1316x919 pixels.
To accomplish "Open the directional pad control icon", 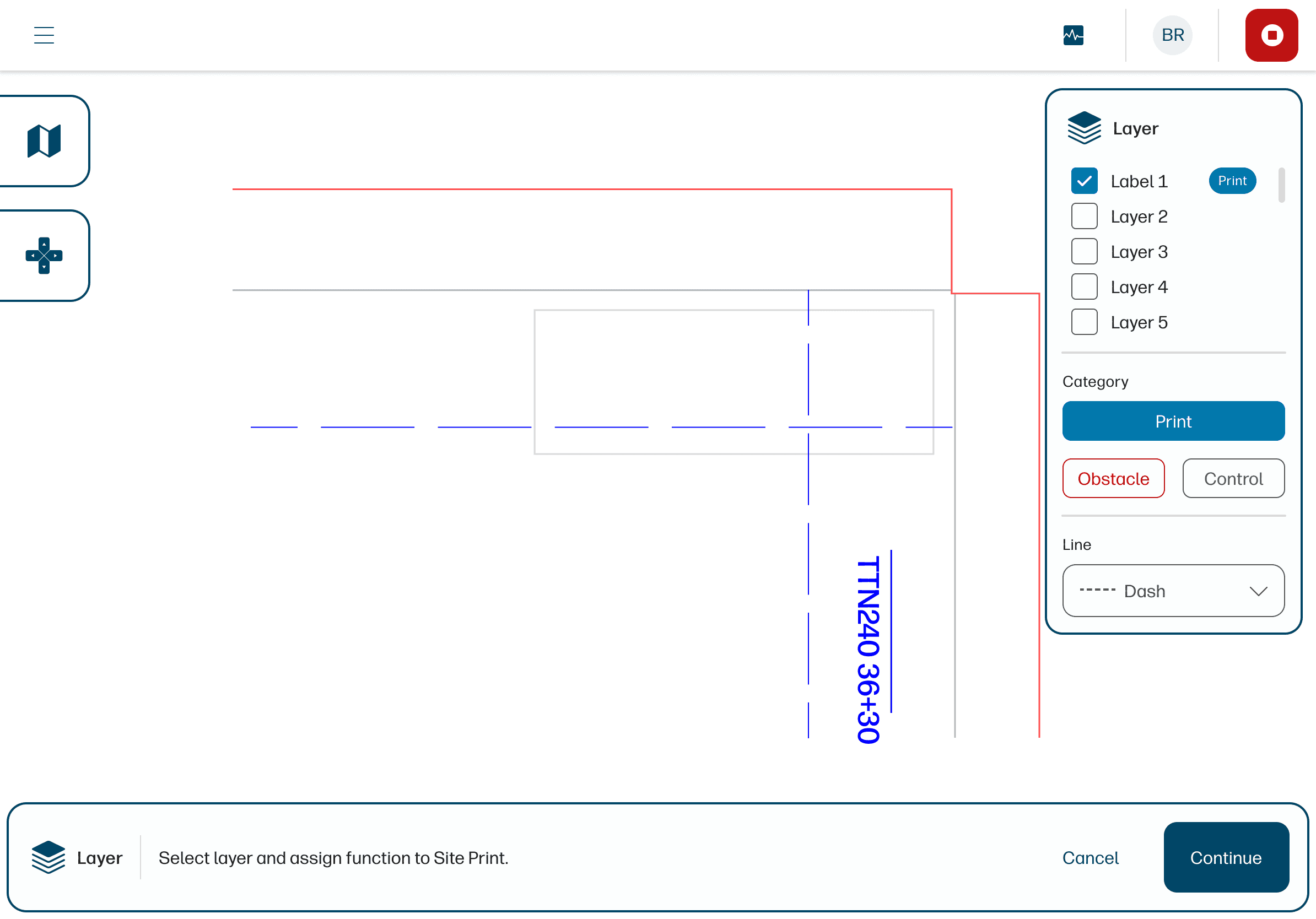I will (x=44, y=255).
